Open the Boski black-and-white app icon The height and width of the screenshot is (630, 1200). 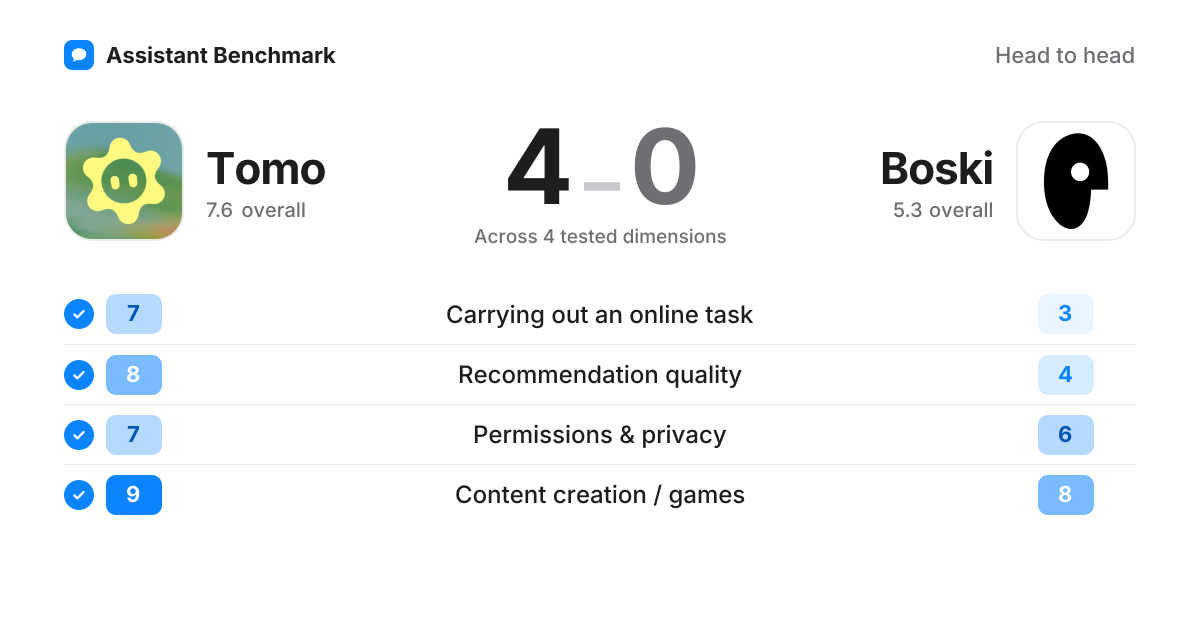1076,181
